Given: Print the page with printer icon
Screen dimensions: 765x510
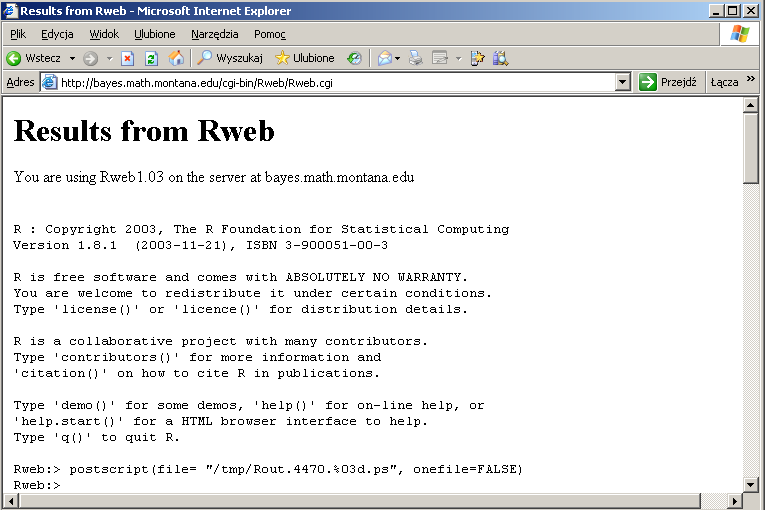Looking at the screenshot, I should [x=416, y=59].
